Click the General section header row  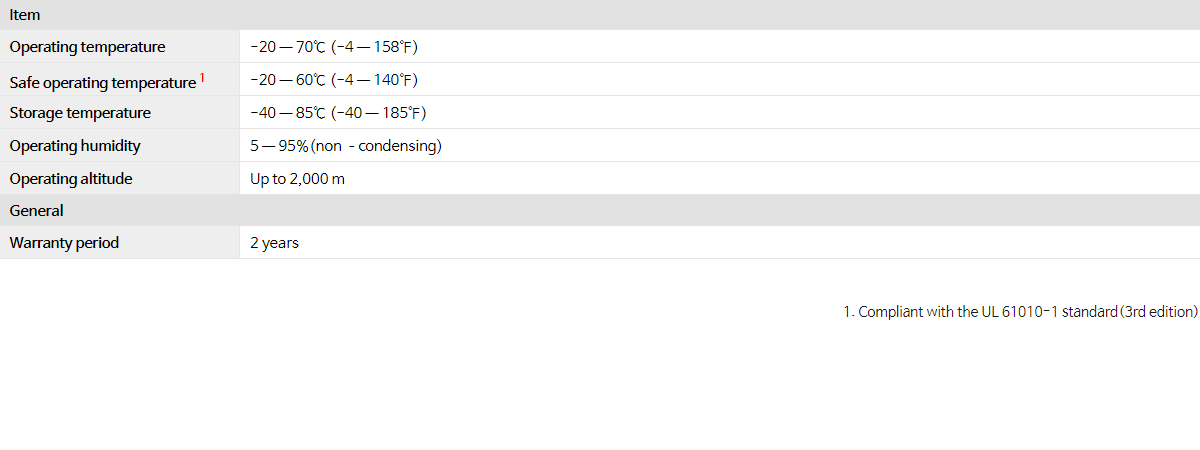pos(36,211)
